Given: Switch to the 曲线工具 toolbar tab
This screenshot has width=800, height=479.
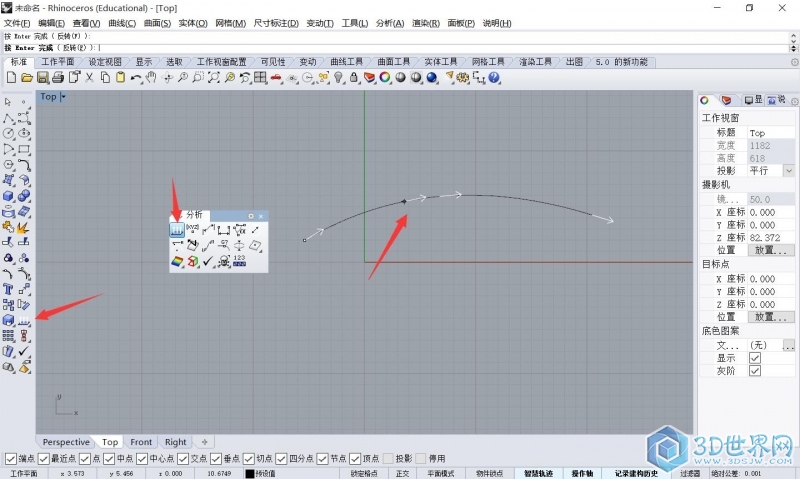Looking at the screenshot, I should tap(346, 62).
